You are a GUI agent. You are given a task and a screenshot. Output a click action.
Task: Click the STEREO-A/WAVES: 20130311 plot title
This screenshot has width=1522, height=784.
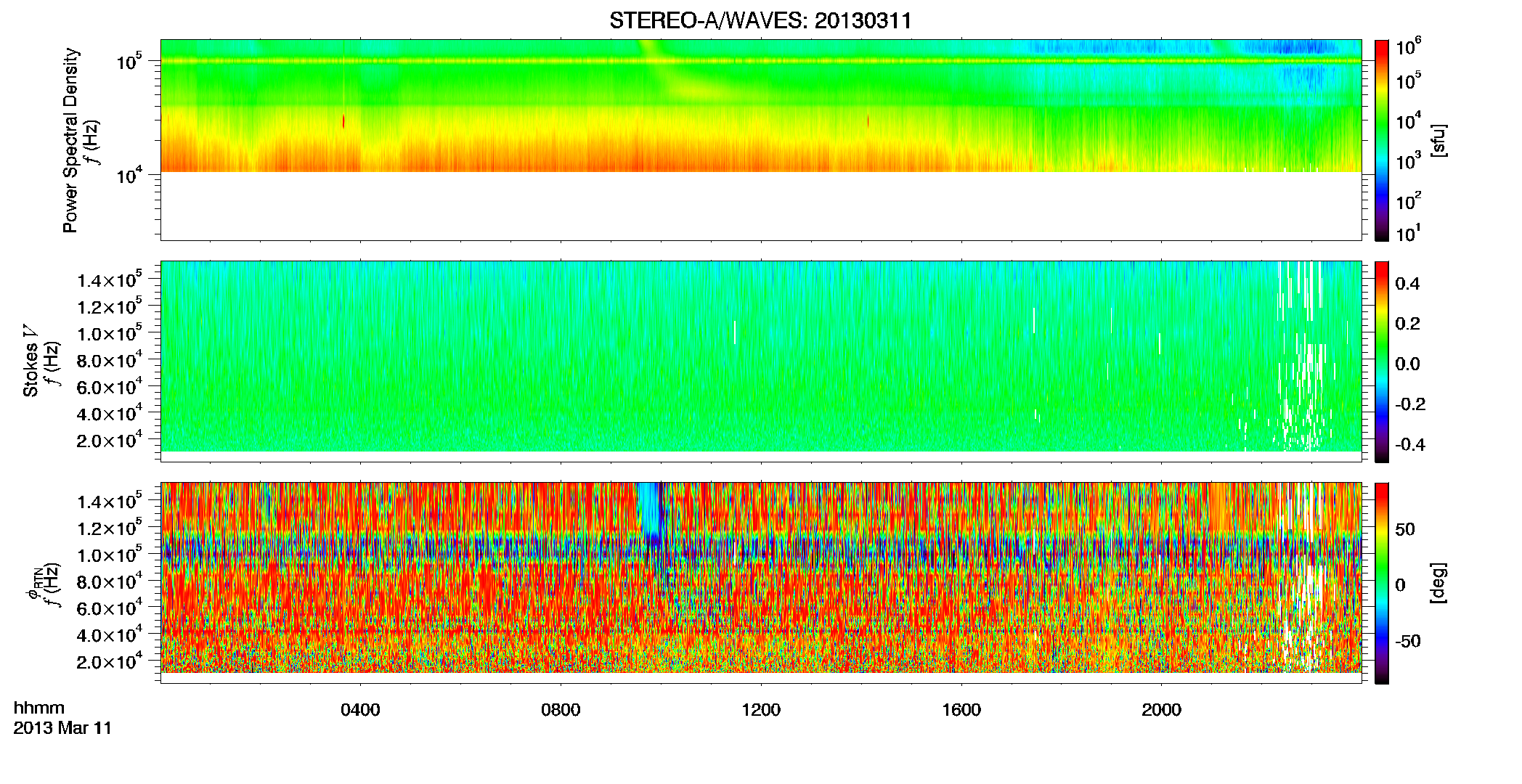click(760, 21)
